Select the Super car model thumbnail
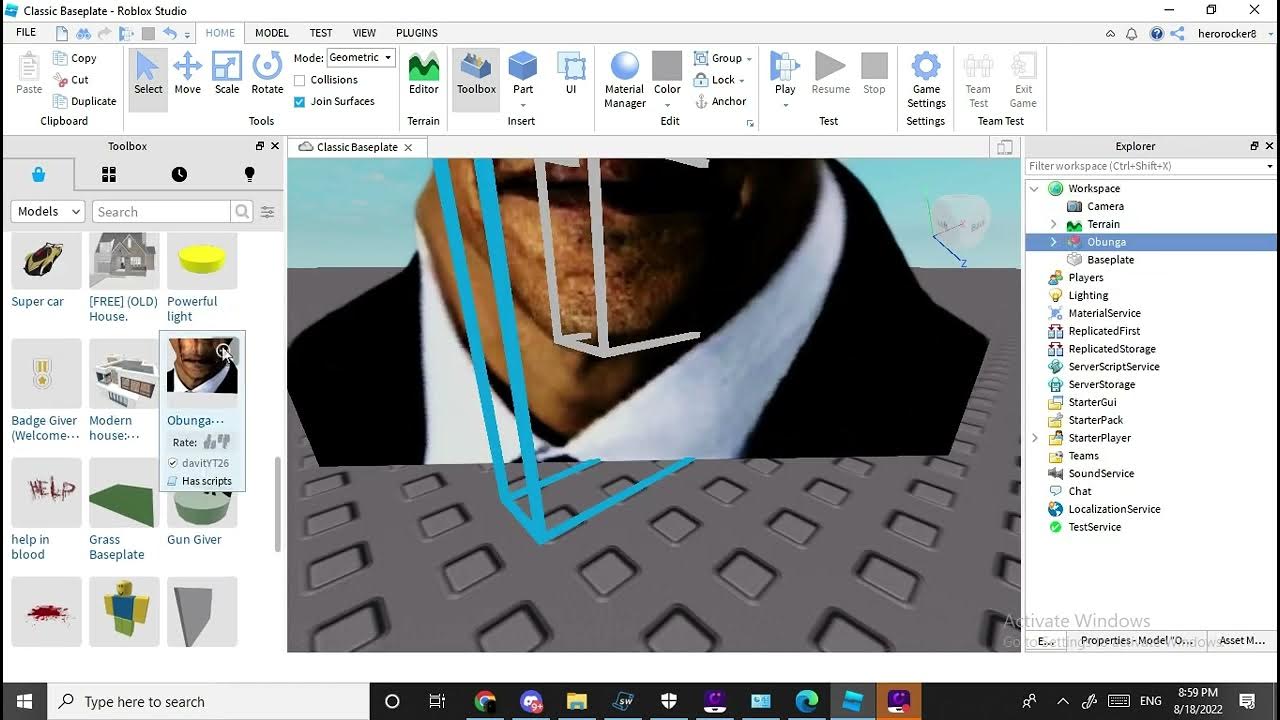The width and height of the screenshot is (1280, 720). tap(46, 260)
